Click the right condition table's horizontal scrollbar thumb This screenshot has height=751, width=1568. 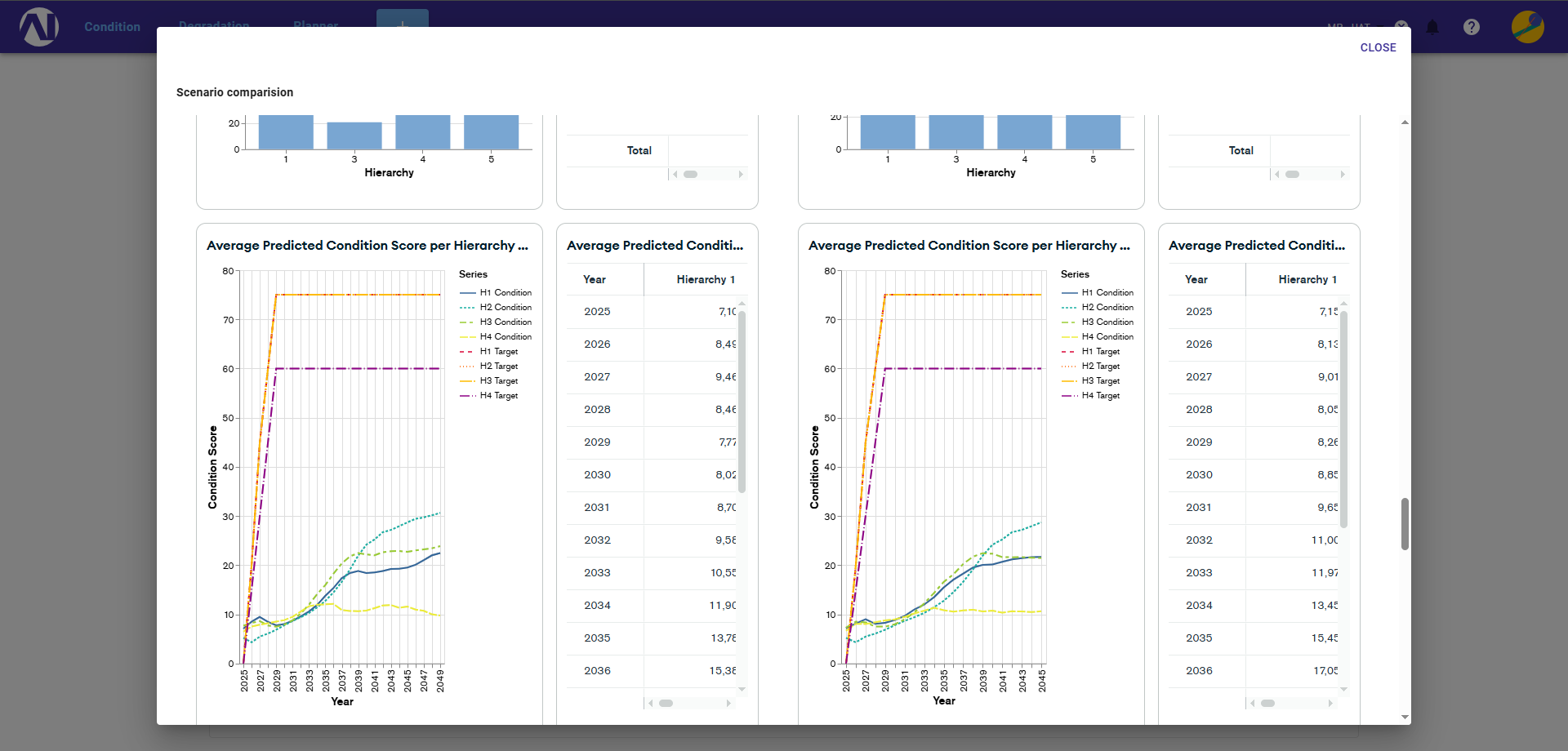(1268, 703)
